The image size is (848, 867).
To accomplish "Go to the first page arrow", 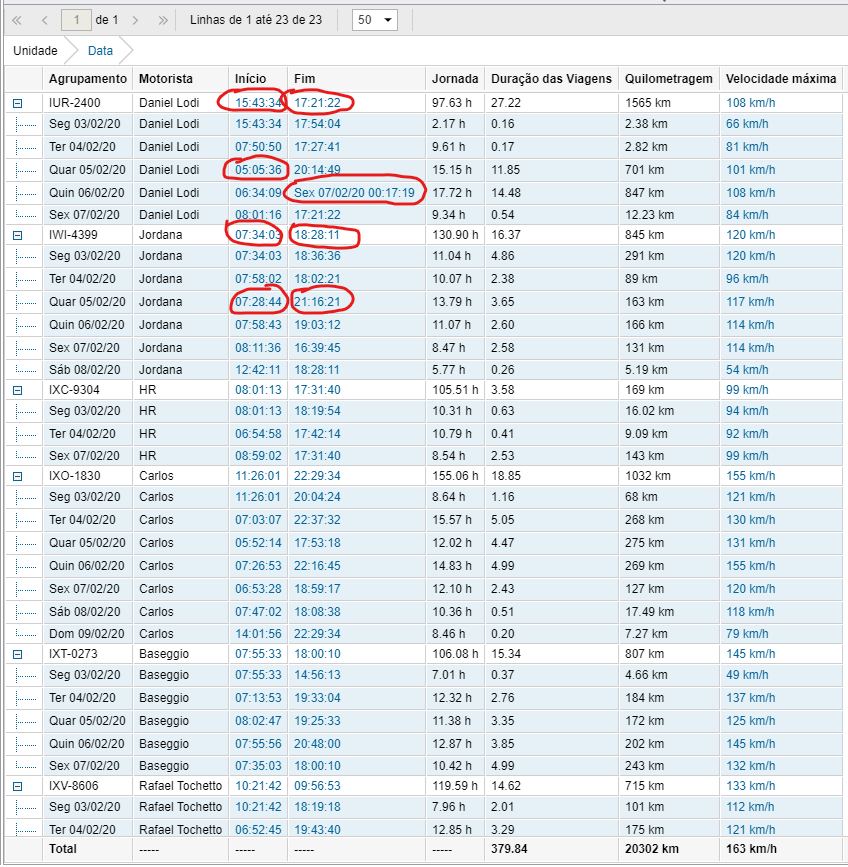I will pyautogui.click(x=17, y=20).
